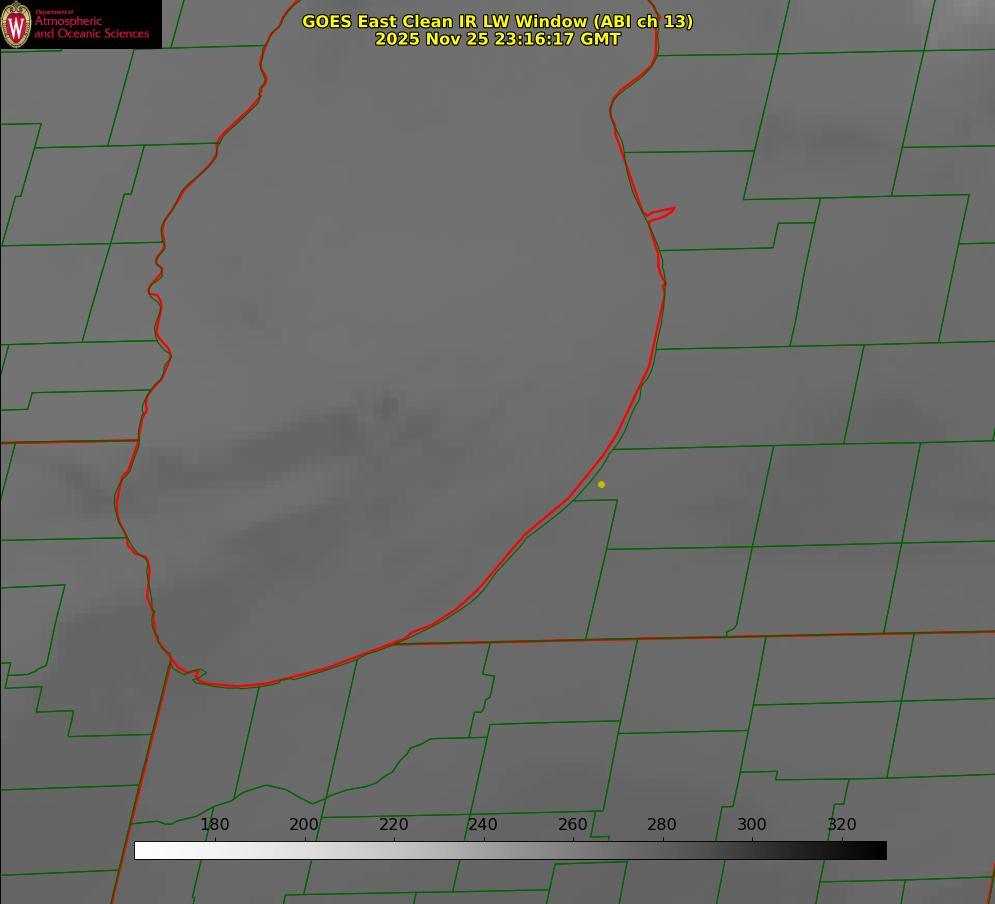Click the 200 colorbar label
This screenshot has width=995, height=904.
pyautogui.click(x=304, y=824)
